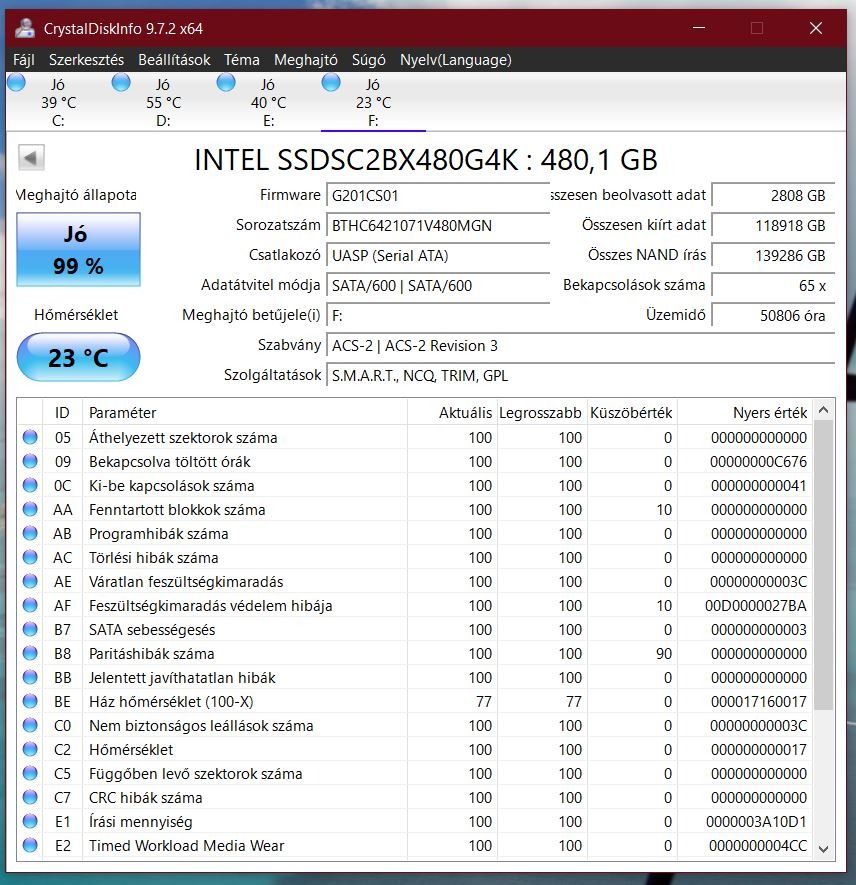
Task: Click the Jó 99 % health status button
Action: (78, 249)
